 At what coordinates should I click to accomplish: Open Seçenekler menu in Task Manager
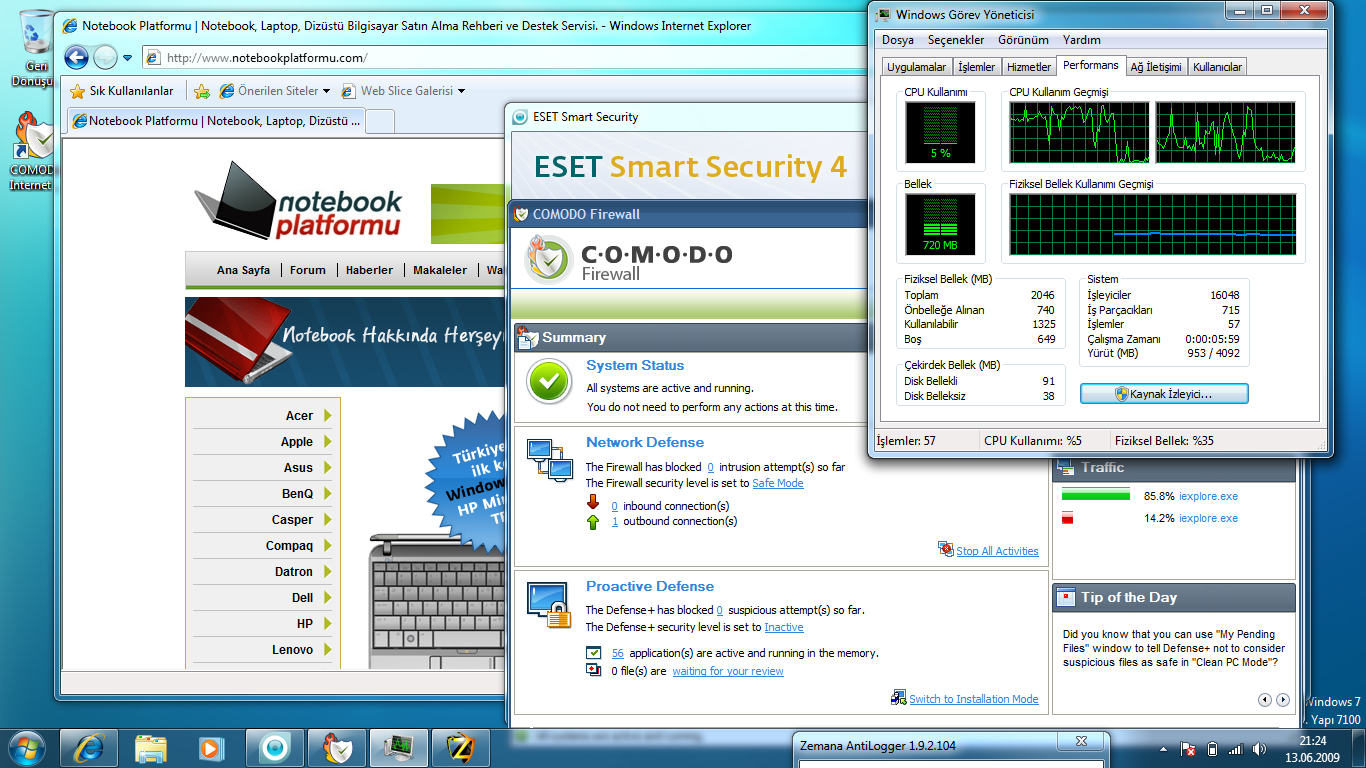[x=956, y=40]
